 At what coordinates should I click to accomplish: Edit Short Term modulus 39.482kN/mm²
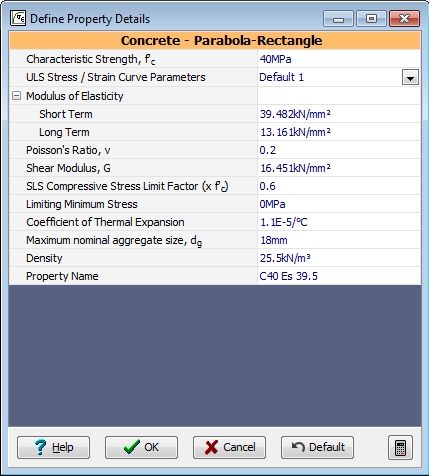tap(339, 114)
